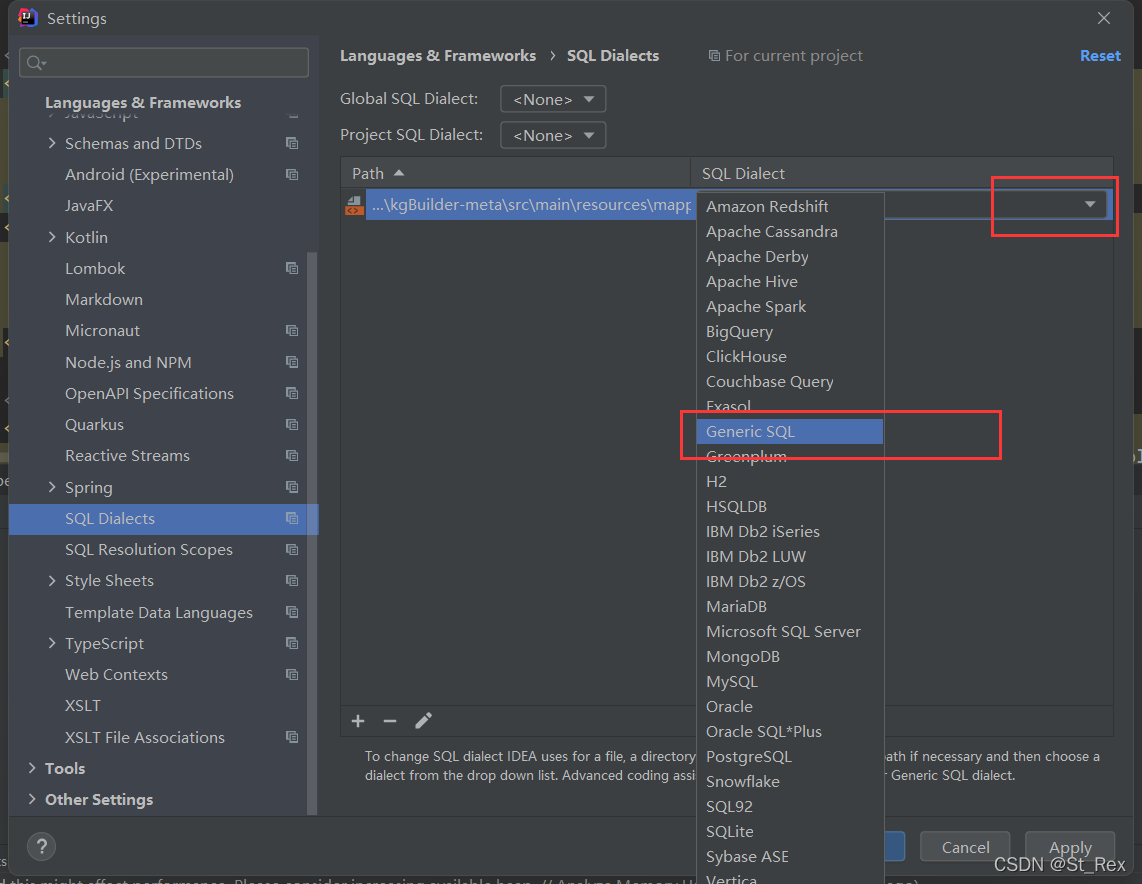
Task: Select the kgBuilder-meta mapper path row
Action: coord(529,205)
